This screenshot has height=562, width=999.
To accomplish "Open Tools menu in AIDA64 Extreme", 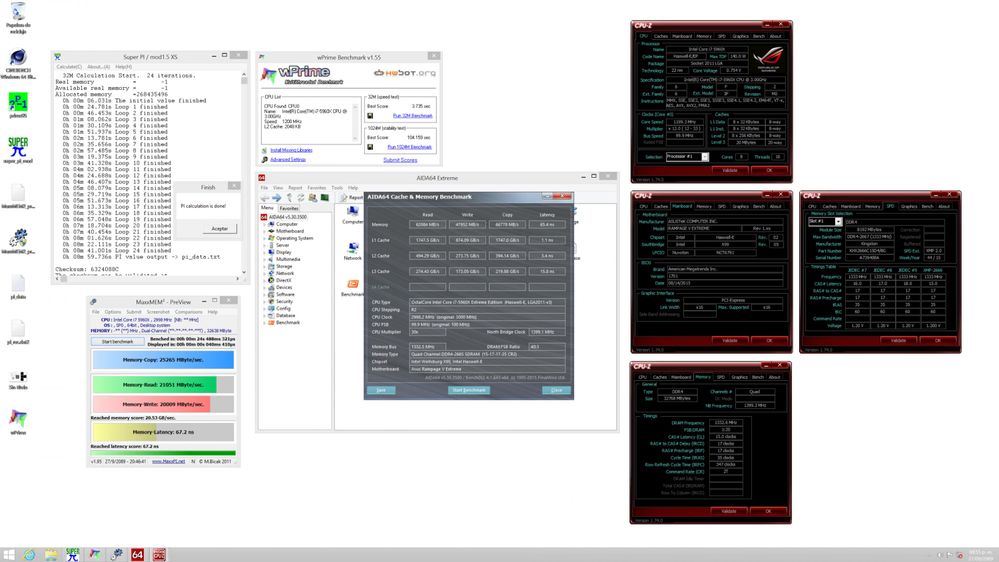I will pyautogui.click(x=337, y=188).
